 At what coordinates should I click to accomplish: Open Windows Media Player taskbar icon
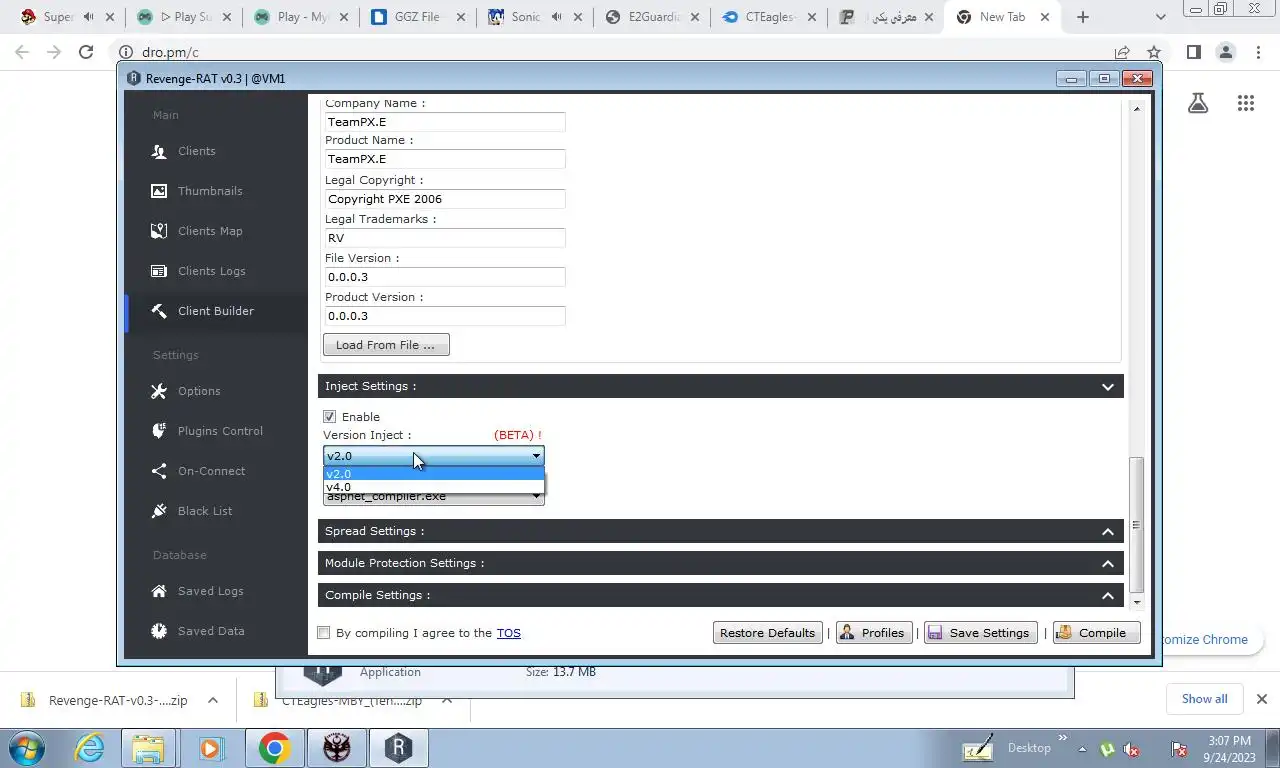click(x=211, y=748)
